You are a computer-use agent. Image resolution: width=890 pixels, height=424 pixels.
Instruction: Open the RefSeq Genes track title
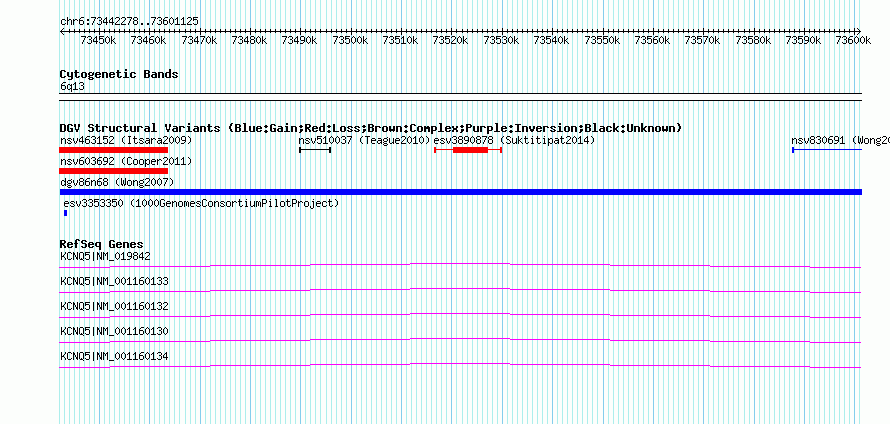[102, 245]
